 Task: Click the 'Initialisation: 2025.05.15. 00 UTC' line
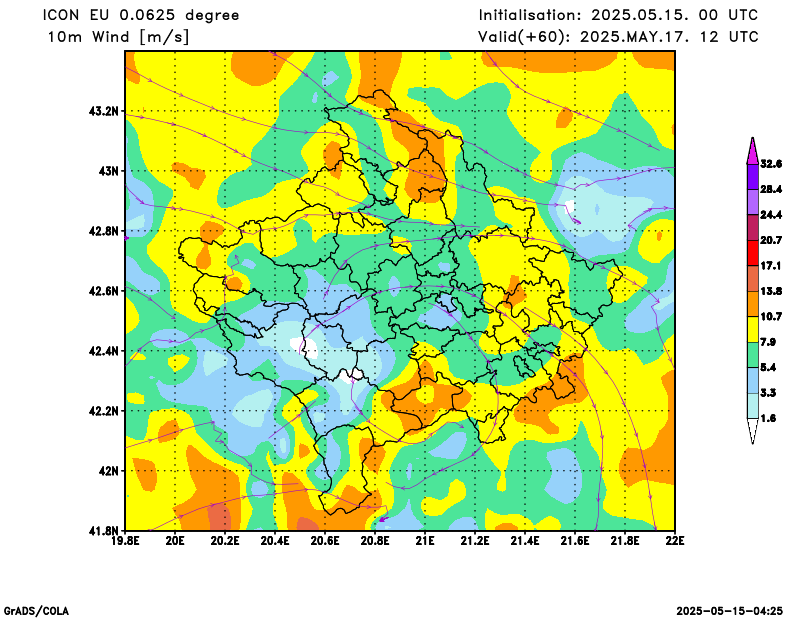pos(618,15)
